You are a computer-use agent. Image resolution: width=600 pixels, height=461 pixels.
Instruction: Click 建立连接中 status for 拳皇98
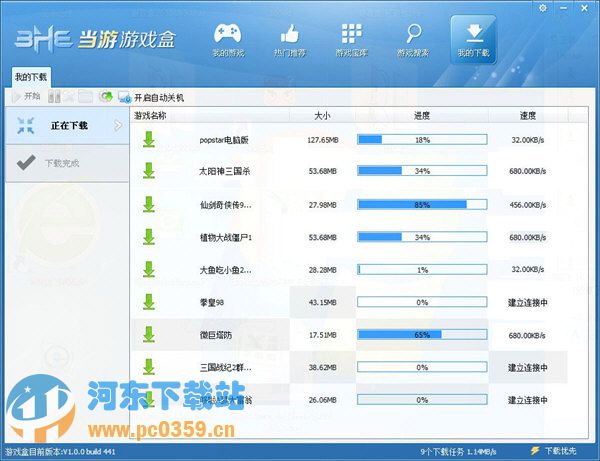(x=528, y=303)
